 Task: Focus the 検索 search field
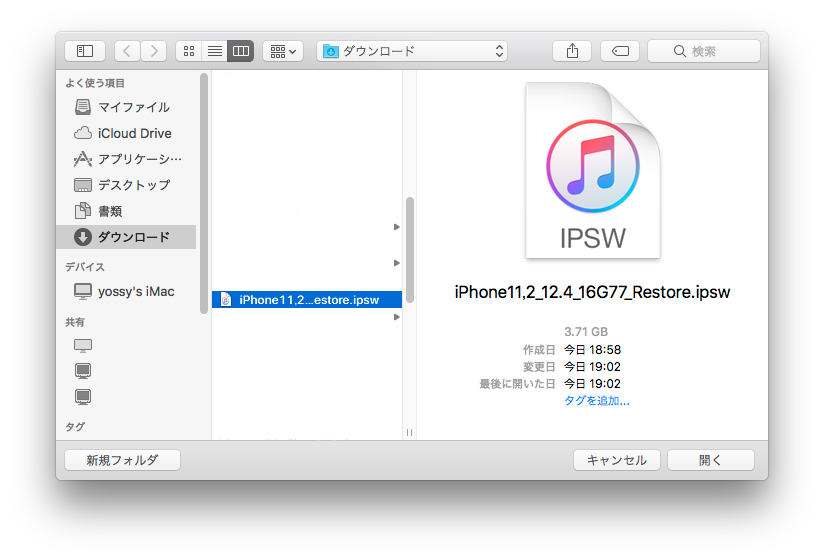click(704, 51)
